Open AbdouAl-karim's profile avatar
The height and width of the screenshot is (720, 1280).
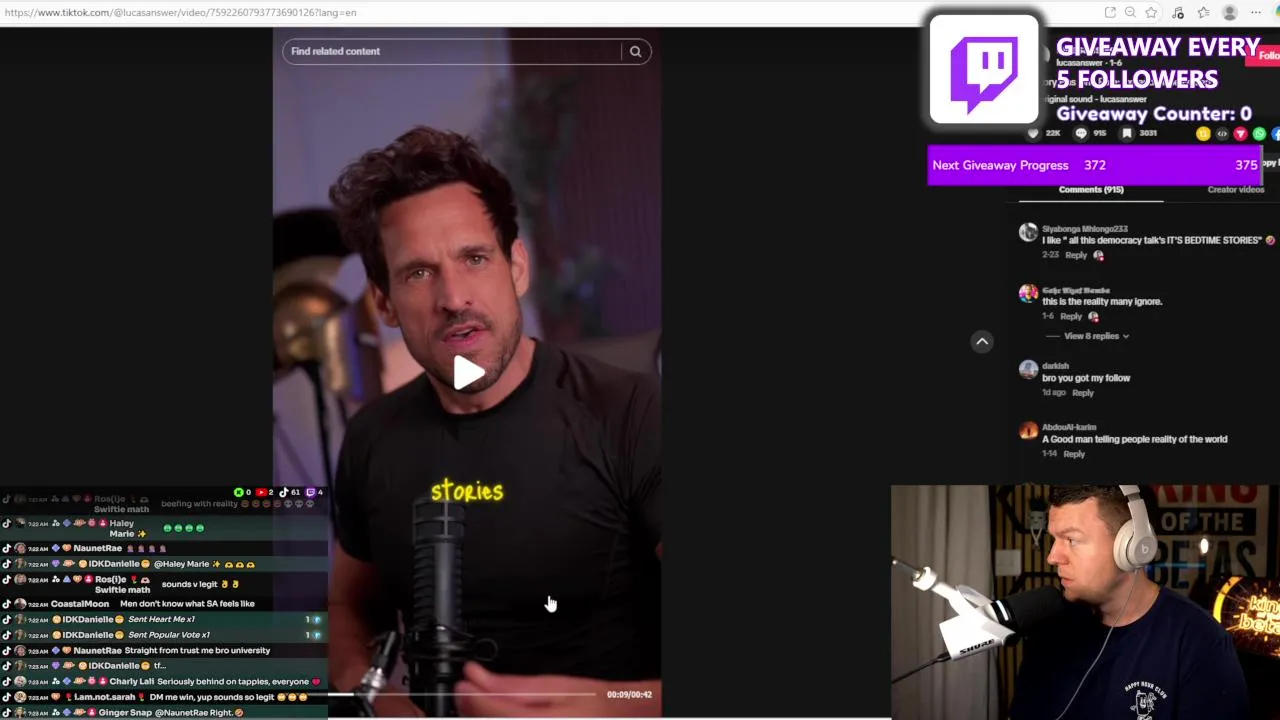pyautogui.click(x=1028, y=431)
